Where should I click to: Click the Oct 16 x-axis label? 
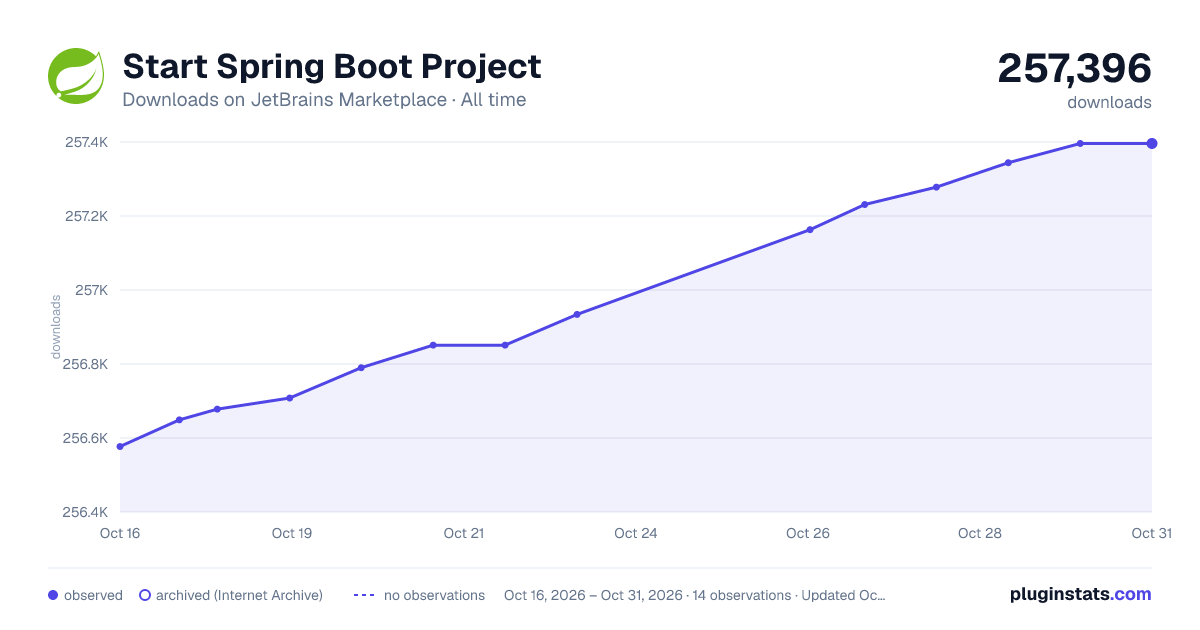[x=120, y=533]
